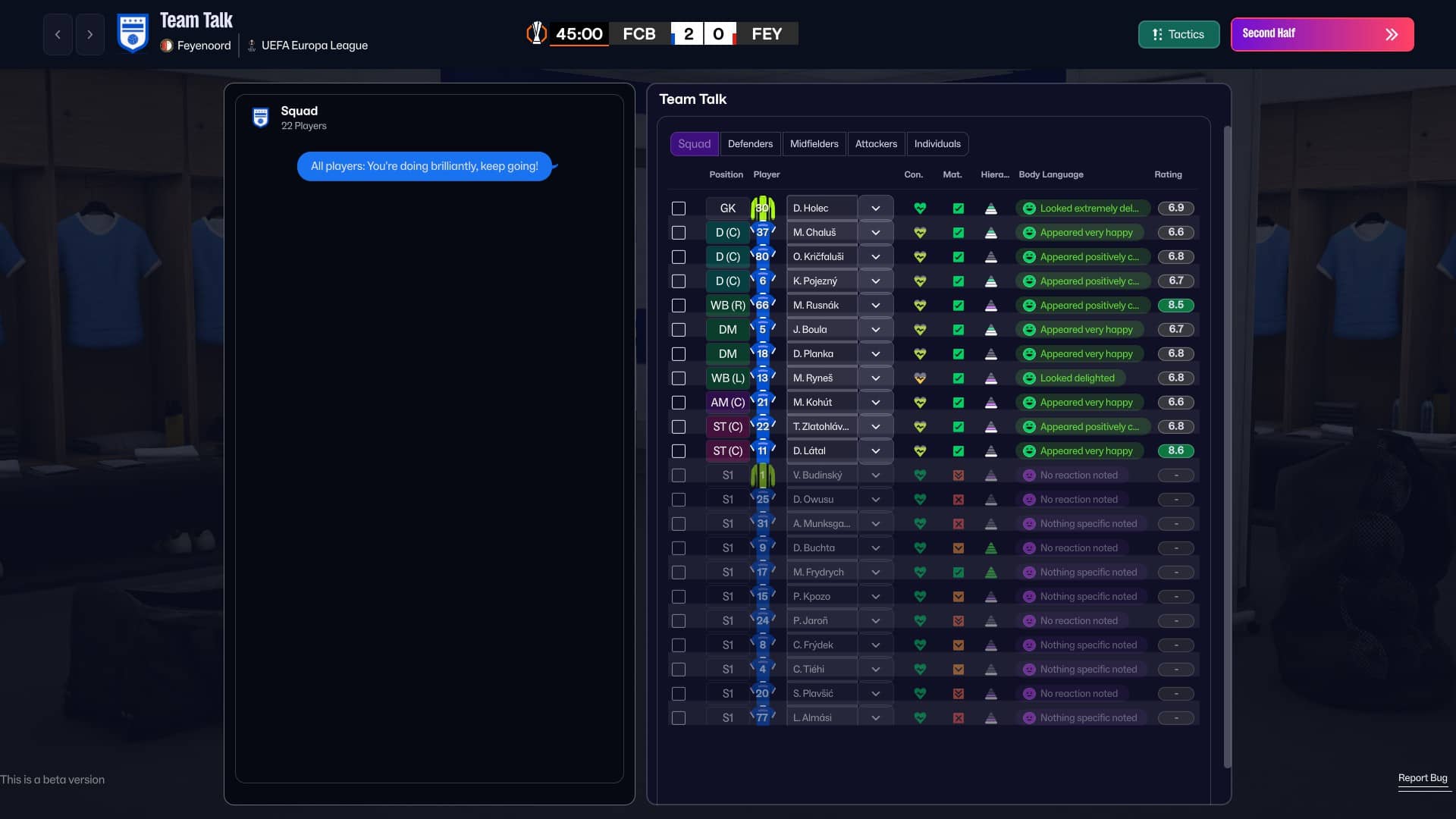Click D. Holec's goalkeeper shirt icon
Viewport: 1456px width, 819px height.
click(x=762, y=208)
